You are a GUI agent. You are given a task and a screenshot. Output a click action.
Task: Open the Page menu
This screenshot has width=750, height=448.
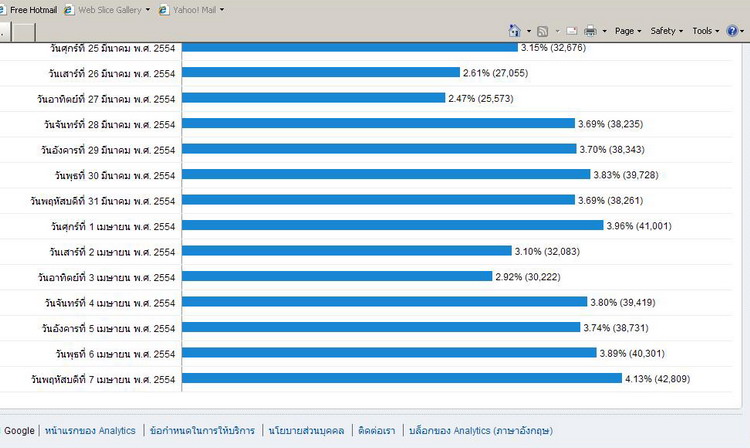[x=628, y=31]
